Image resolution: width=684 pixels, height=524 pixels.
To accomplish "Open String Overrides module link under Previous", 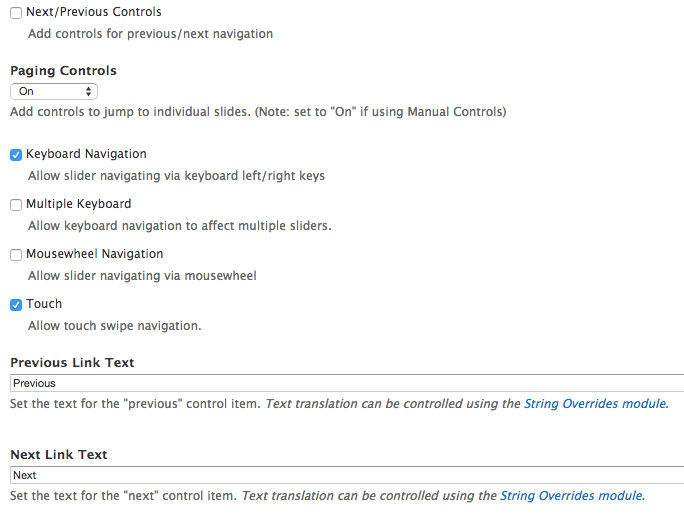I will tap(595, 404).
